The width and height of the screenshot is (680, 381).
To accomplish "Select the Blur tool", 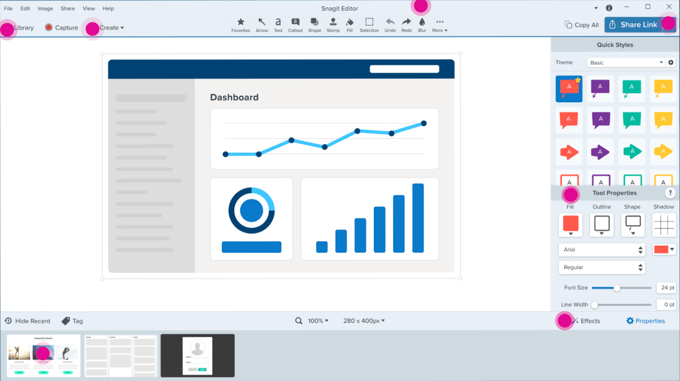I will click(422, 25).
